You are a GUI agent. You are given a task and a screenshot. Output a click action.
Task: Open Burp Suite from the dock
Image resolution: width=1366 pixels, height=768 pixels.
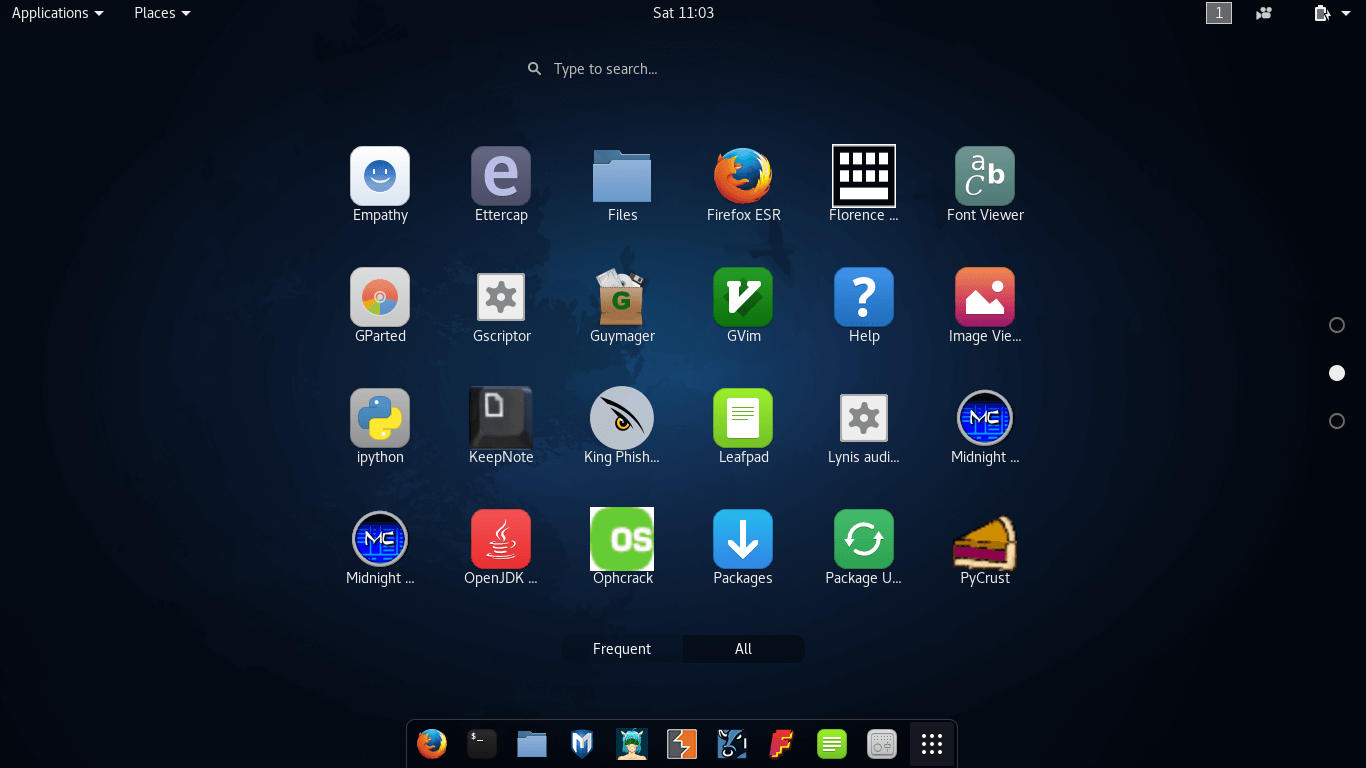[x=682, y=744]
